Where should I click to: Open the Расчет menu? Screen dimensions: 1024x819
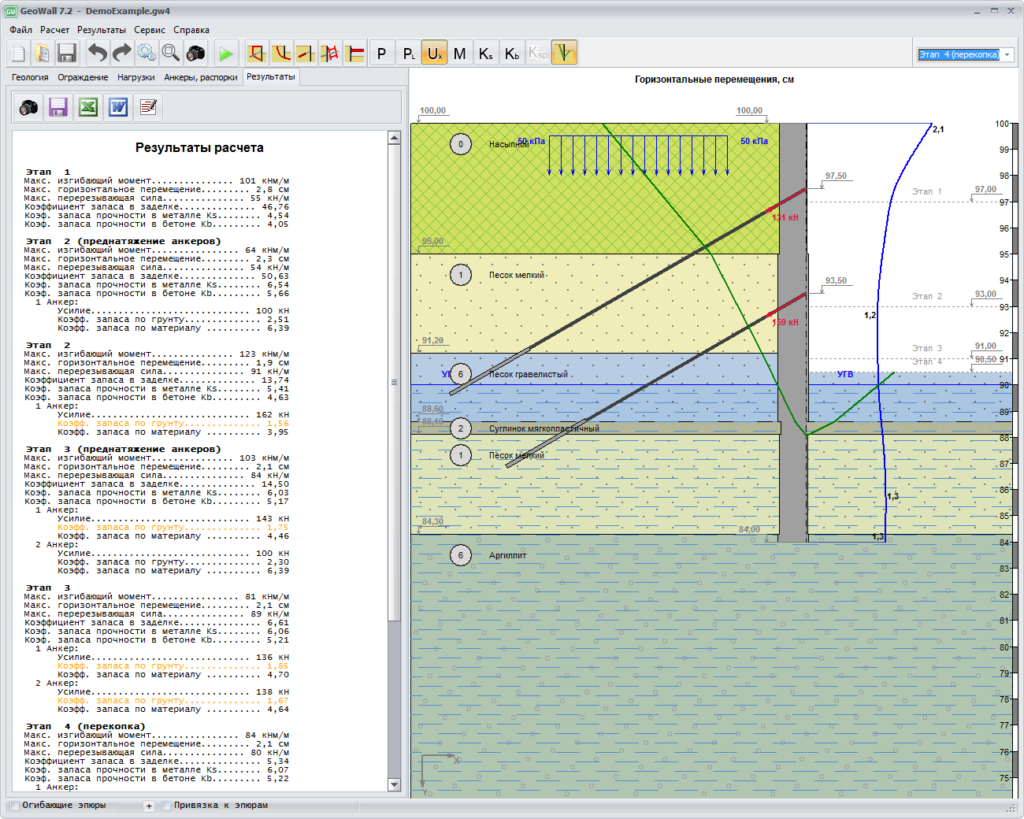[x=55, y=30]
